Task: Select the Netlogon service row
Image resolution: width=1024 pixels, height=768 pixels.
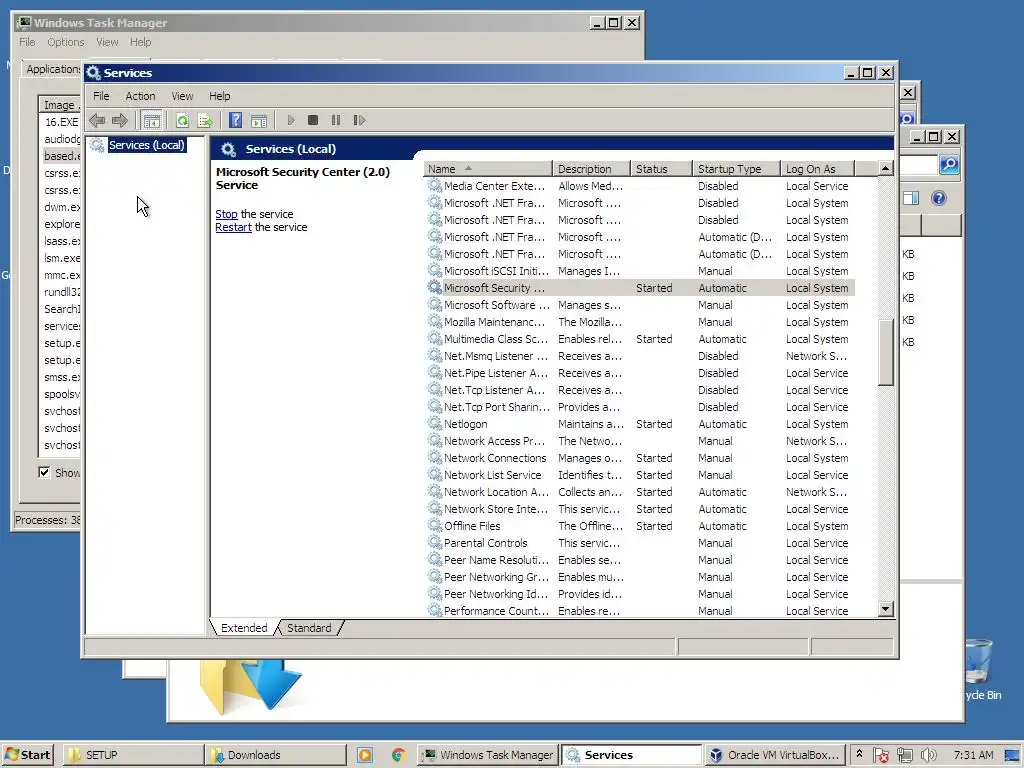Action: [639, 424]
